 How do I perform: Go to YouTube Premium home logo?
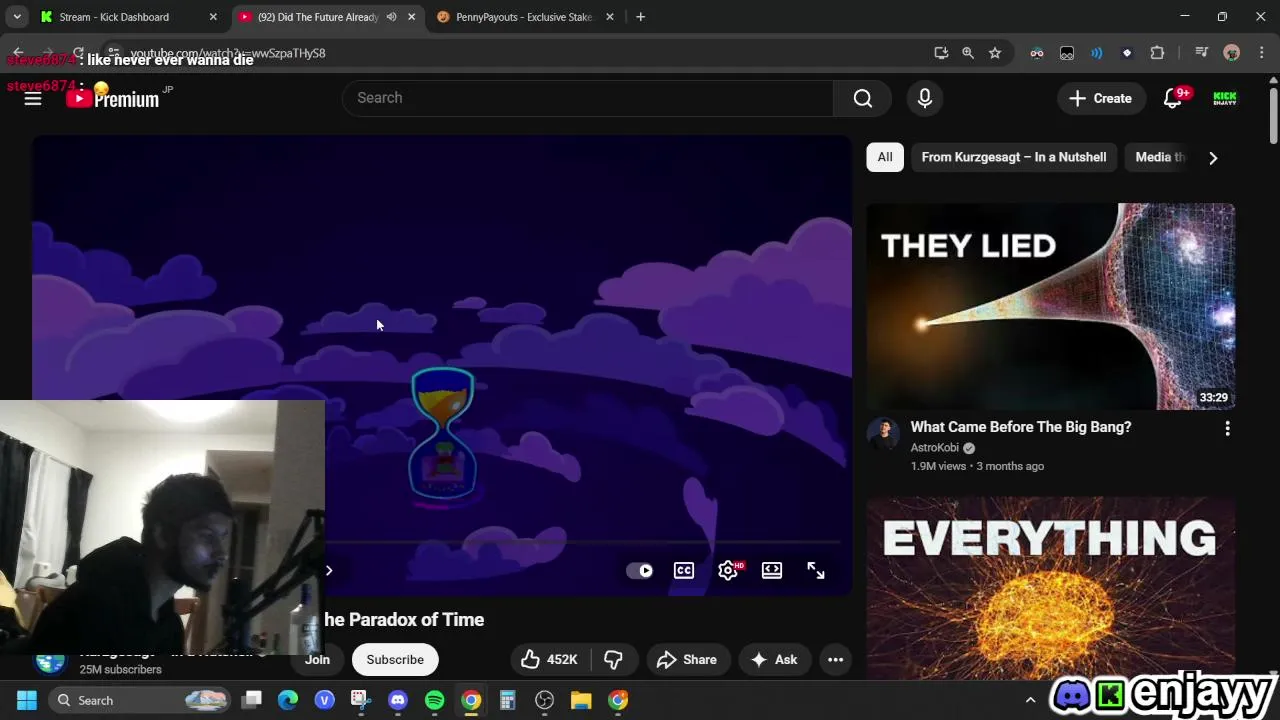point(113,98)
